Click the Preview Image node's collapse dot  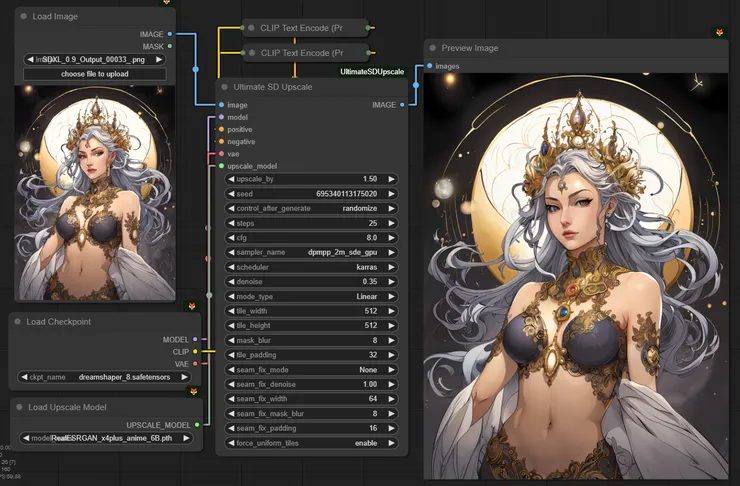coord(432,48)
